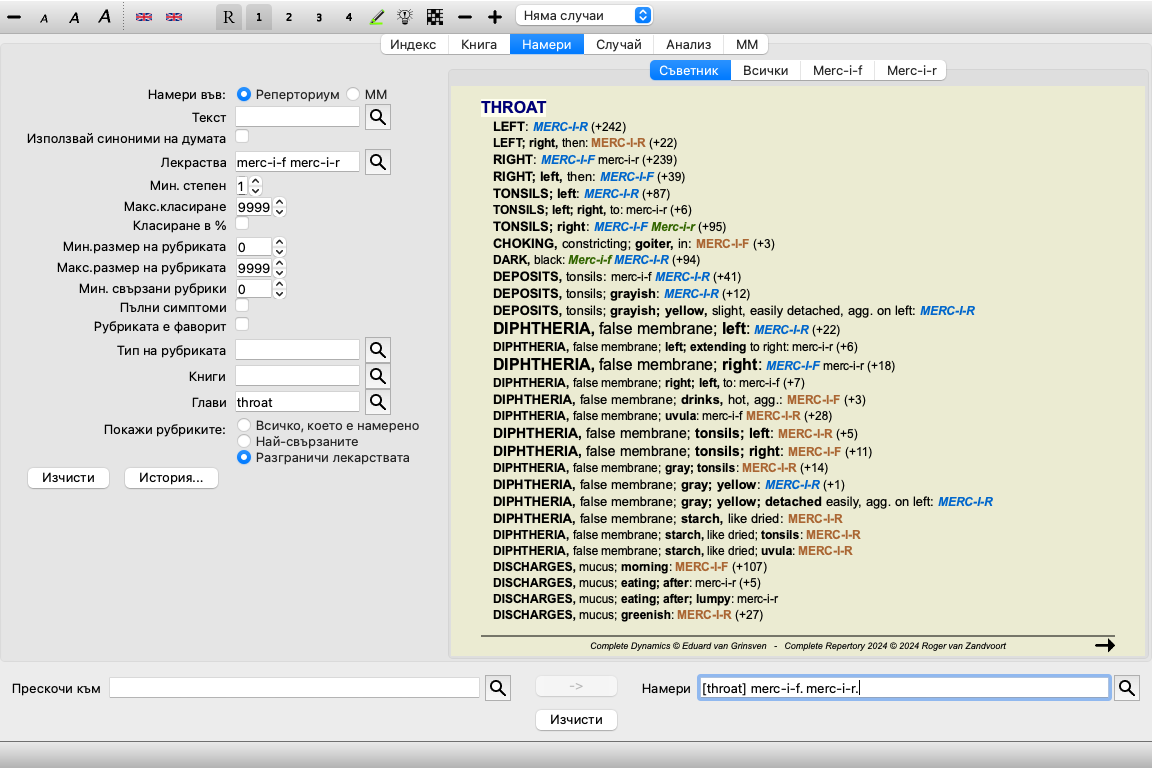Click the next page arrow in repertory
The width and height of the screenshot is (1152, 768).
point(1104,645)
